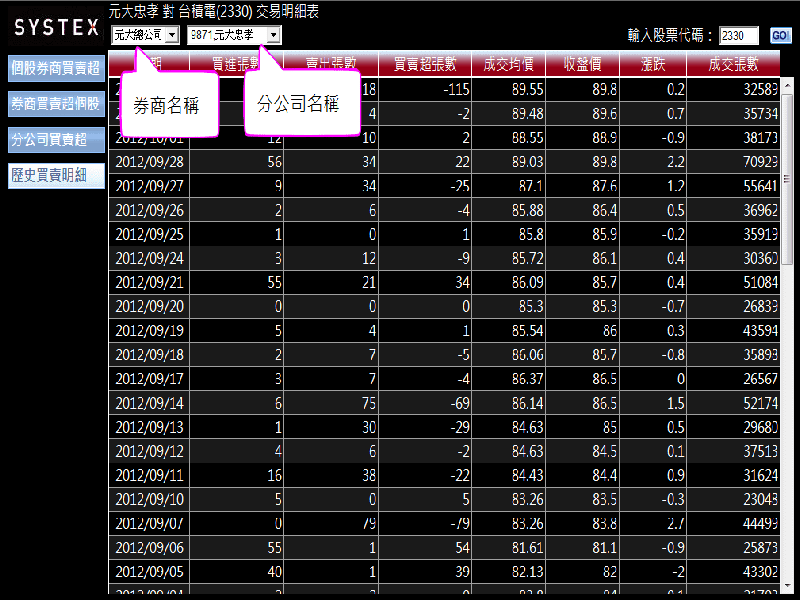
Task: Click the 賣出張數 column header
Action: coord(333,65)
